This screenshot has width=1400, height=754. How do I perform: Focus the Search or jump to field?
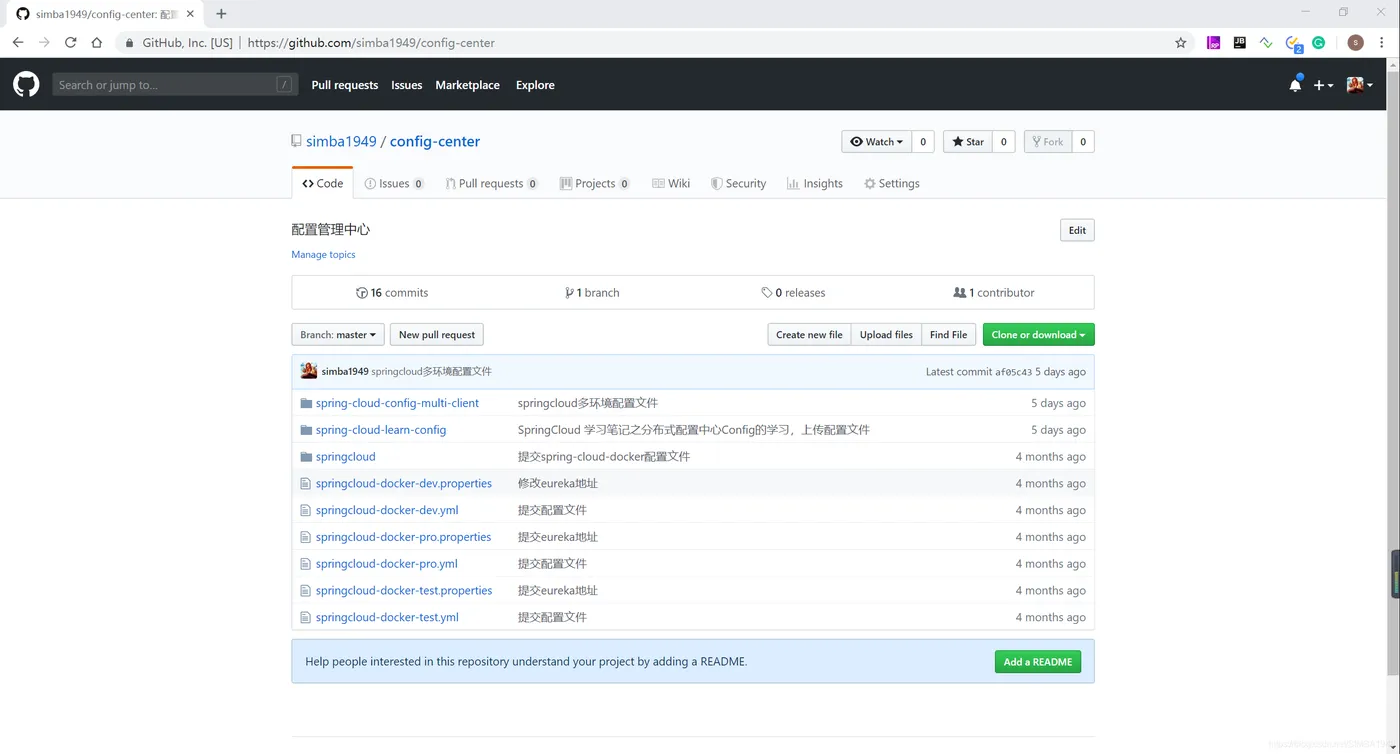175,85
